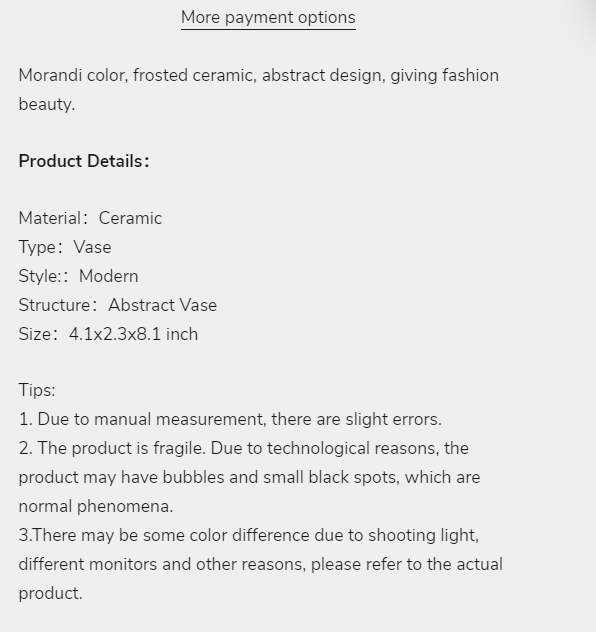596x632 pixels.
Task: Click the Material: Ceramic line
Action: [x=90, y=218]
